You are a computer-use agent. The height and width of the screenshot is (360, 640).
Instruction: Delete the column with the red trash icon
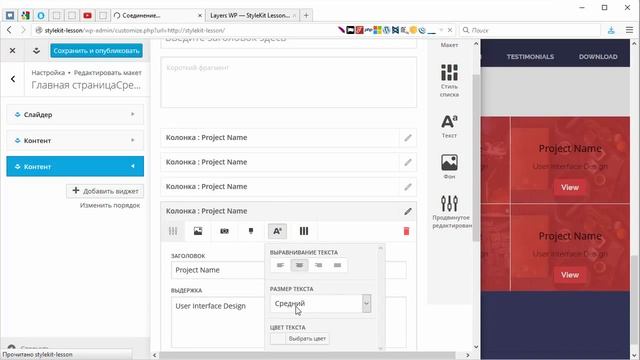406,231
